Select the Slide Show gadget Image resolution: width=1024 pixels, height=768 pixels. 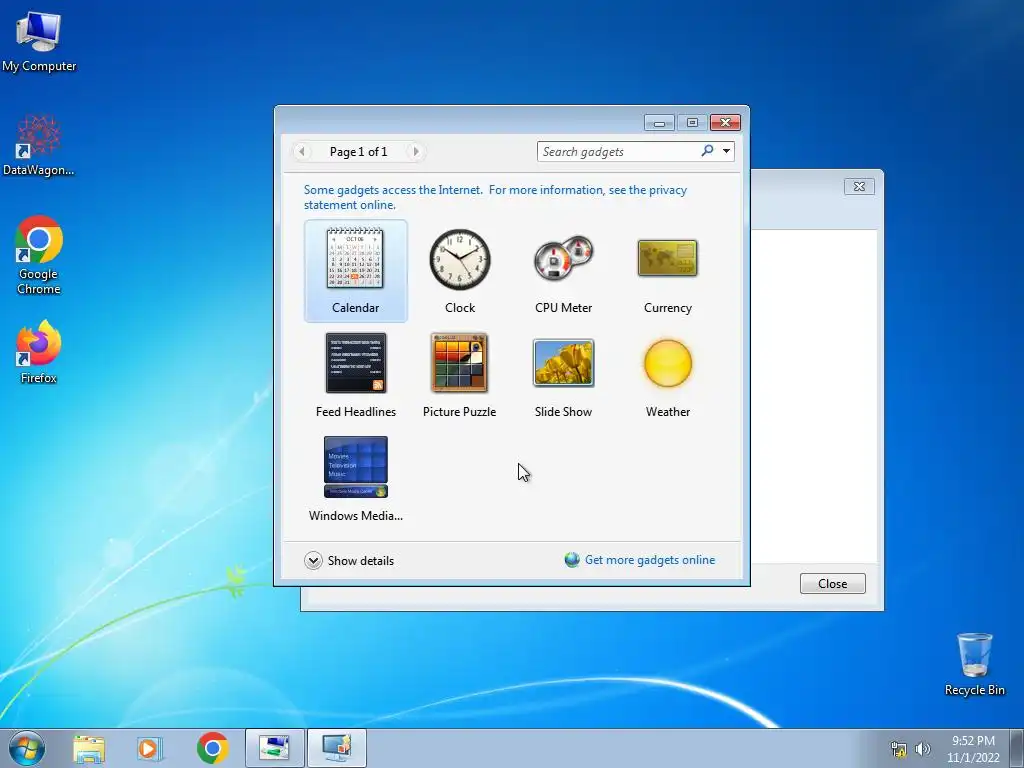click(x=564, y=375)
